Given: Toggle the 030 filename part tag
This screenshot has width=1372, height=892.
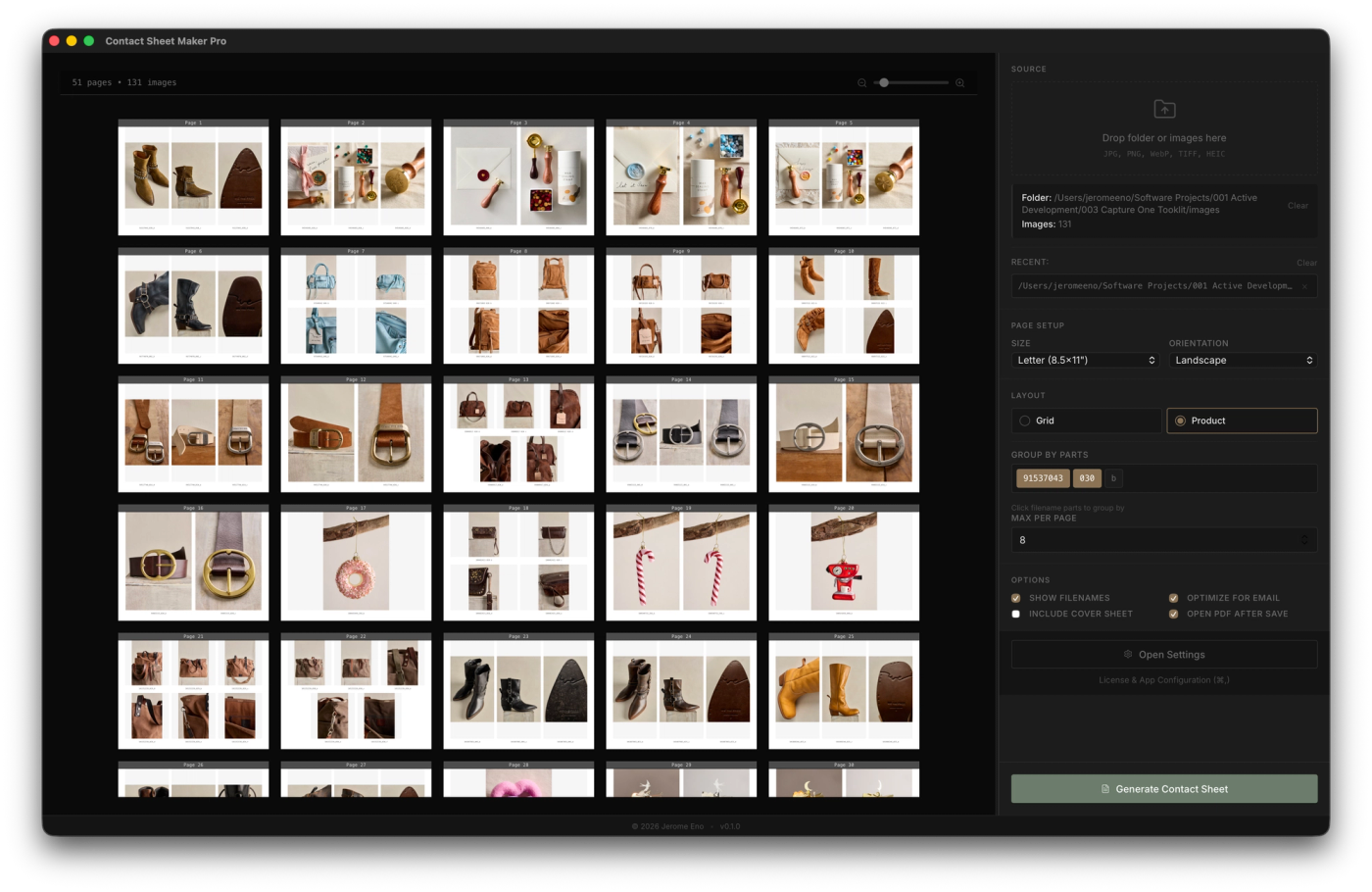Looking at the screenshot, I should (x=1087, y=478).
